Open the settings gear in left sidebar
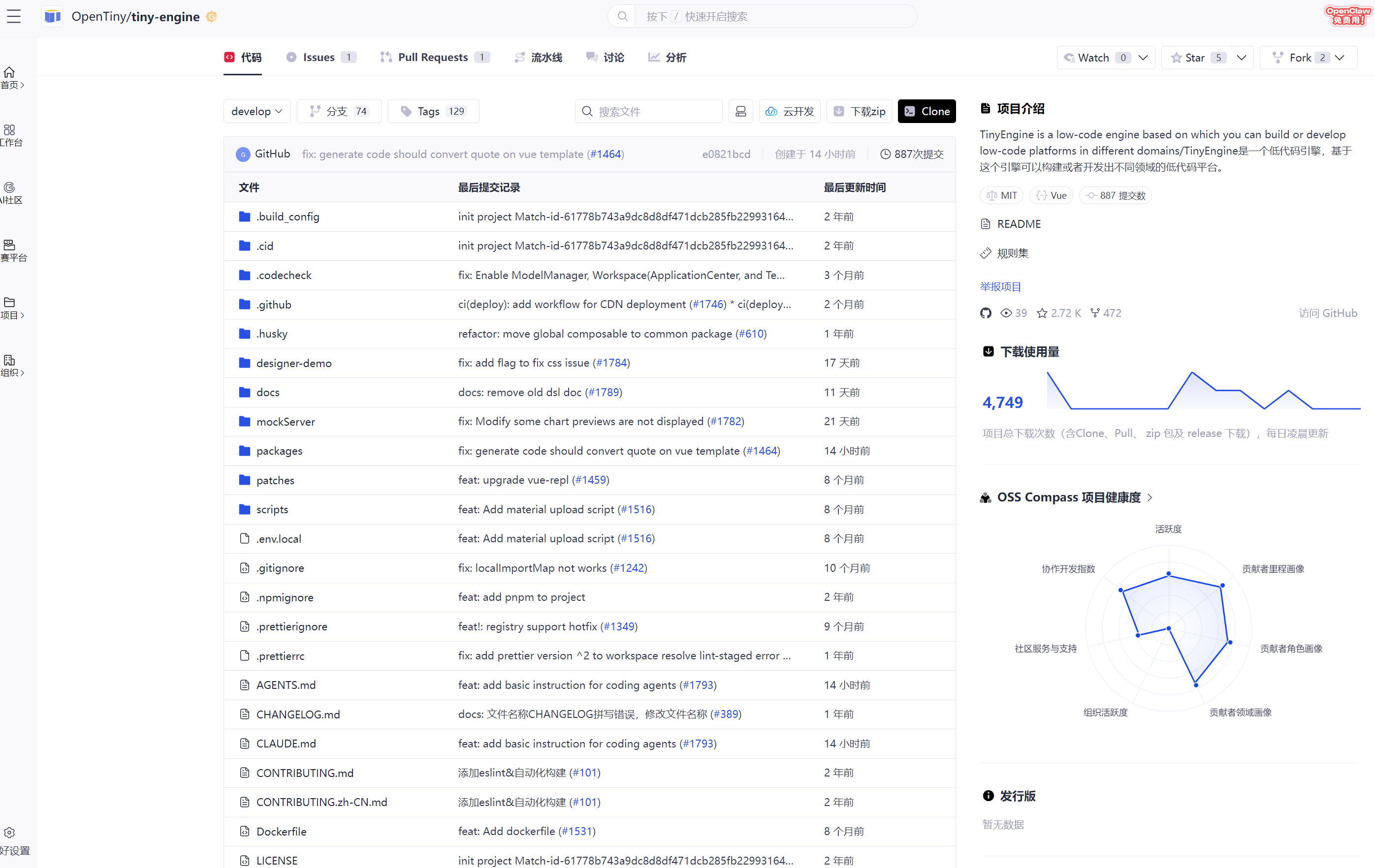Image resolution: width=1375 pixels, height=868 pixels. pyautogui.click(x=9, y=833)
